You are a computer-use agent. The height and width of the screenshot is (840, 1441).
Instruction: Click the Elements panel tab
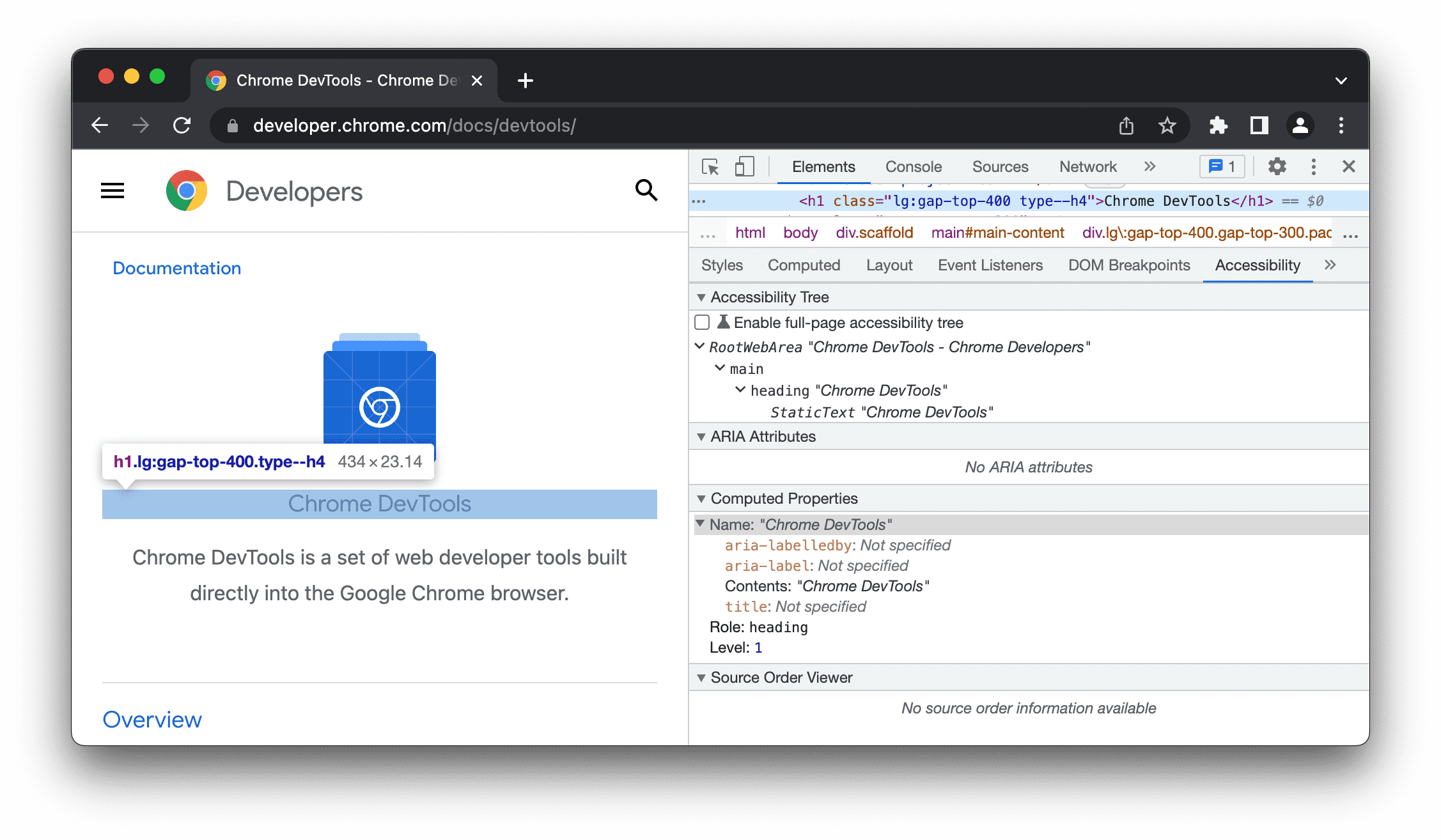coord(822,166)
